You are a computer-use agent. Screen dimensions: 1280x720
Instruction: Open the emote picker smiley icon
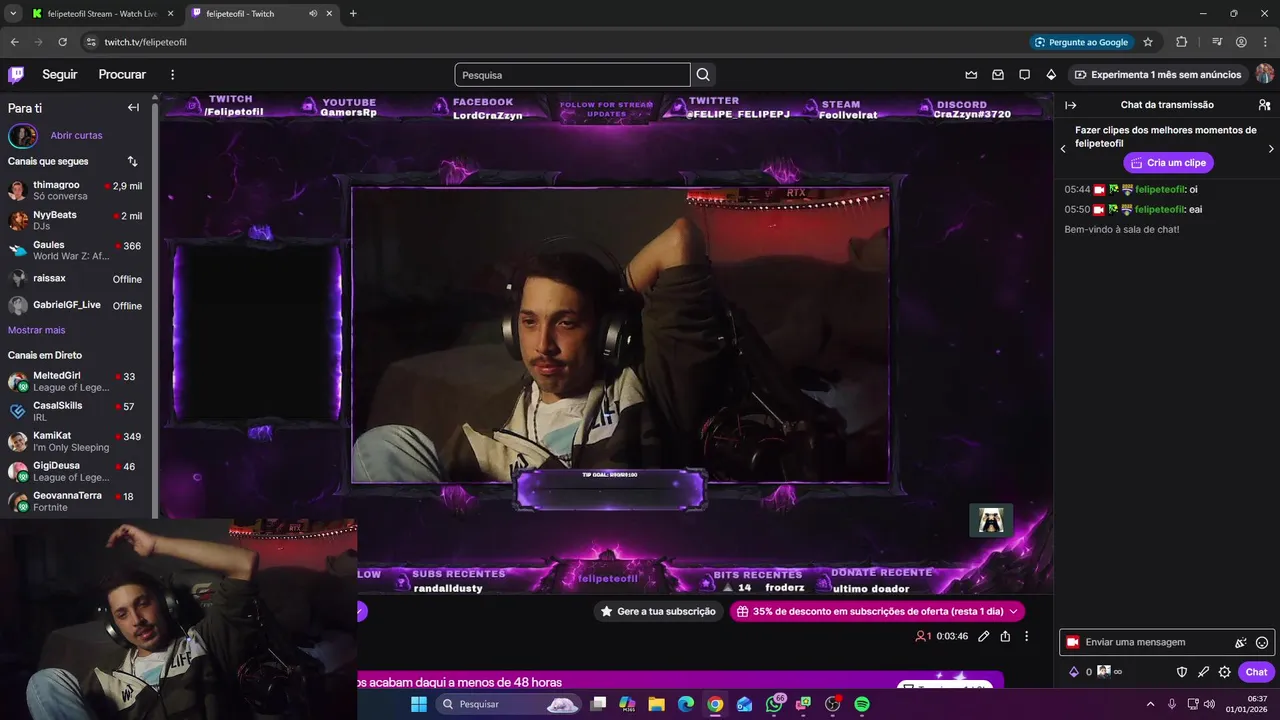tap(1262, 643)
